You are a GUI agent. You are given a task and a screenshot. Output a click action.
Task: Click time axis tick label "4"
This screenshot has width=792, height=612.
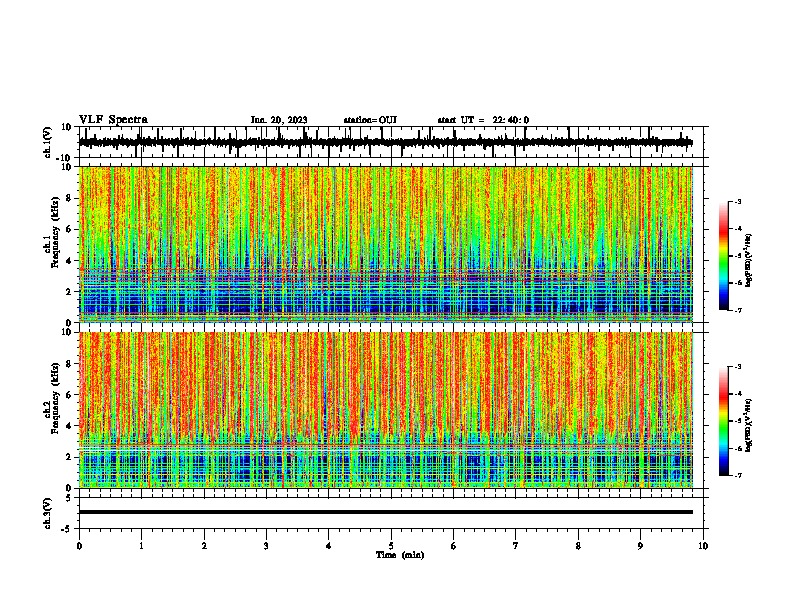(329, 546)
